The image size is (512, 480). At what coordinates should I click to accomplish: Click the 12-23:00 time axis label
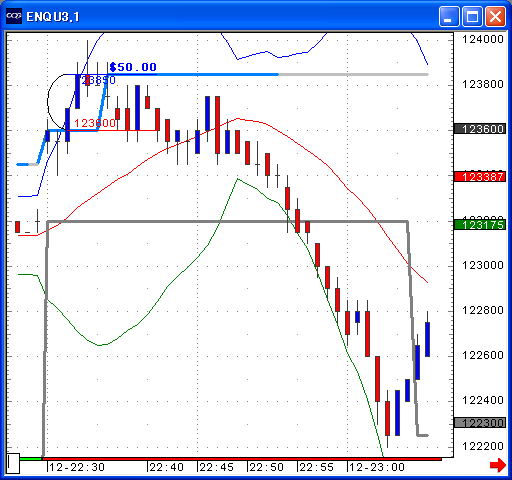coord(377,467)
